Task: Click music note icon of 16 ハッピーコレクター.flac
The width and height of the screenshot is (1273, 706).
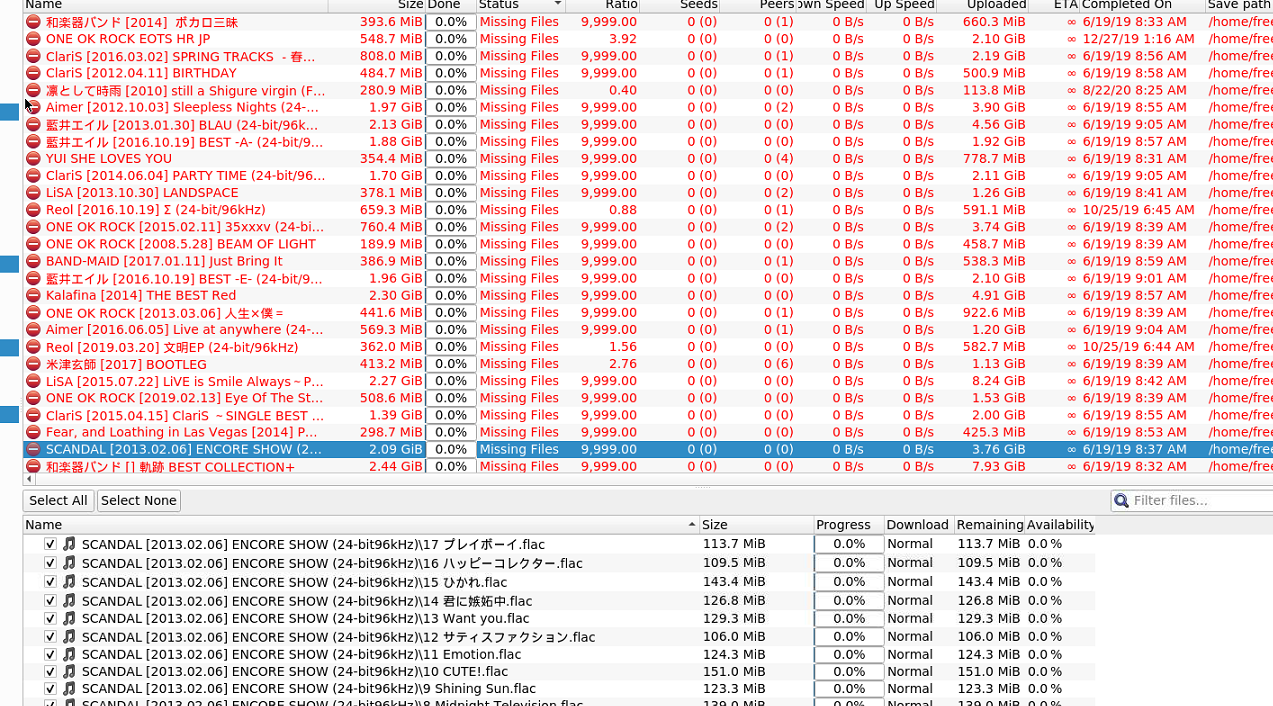Action: 69,563
